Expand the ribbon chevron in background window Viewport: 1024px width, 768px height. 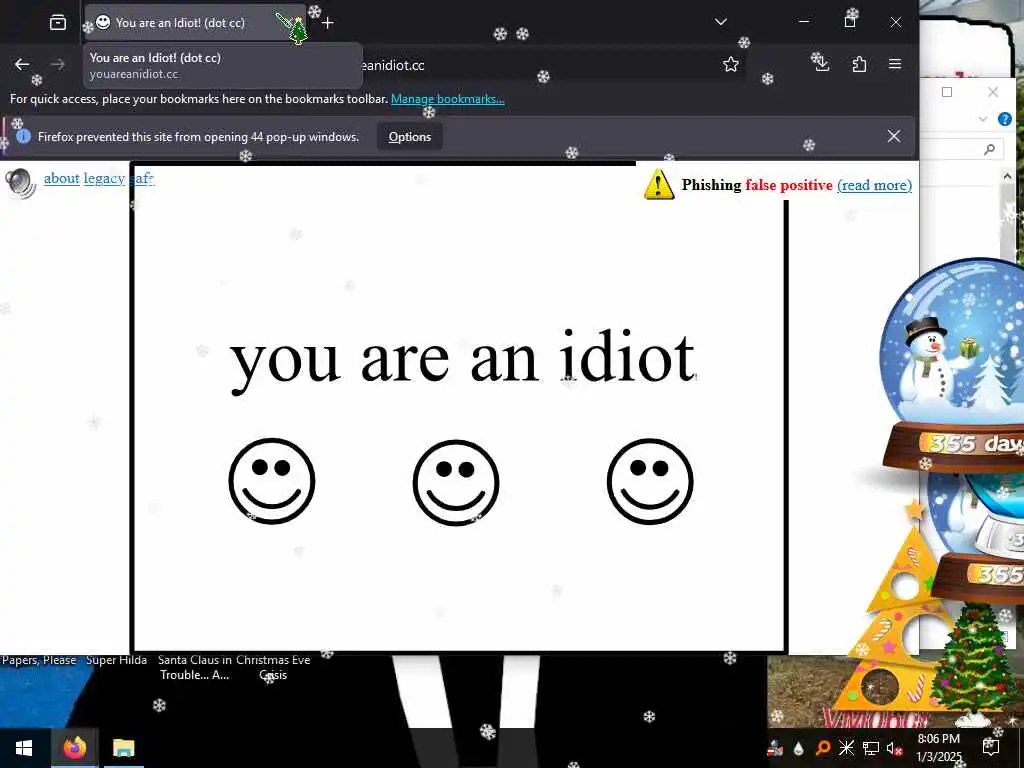pyautogui.click(x=983, y=119)
